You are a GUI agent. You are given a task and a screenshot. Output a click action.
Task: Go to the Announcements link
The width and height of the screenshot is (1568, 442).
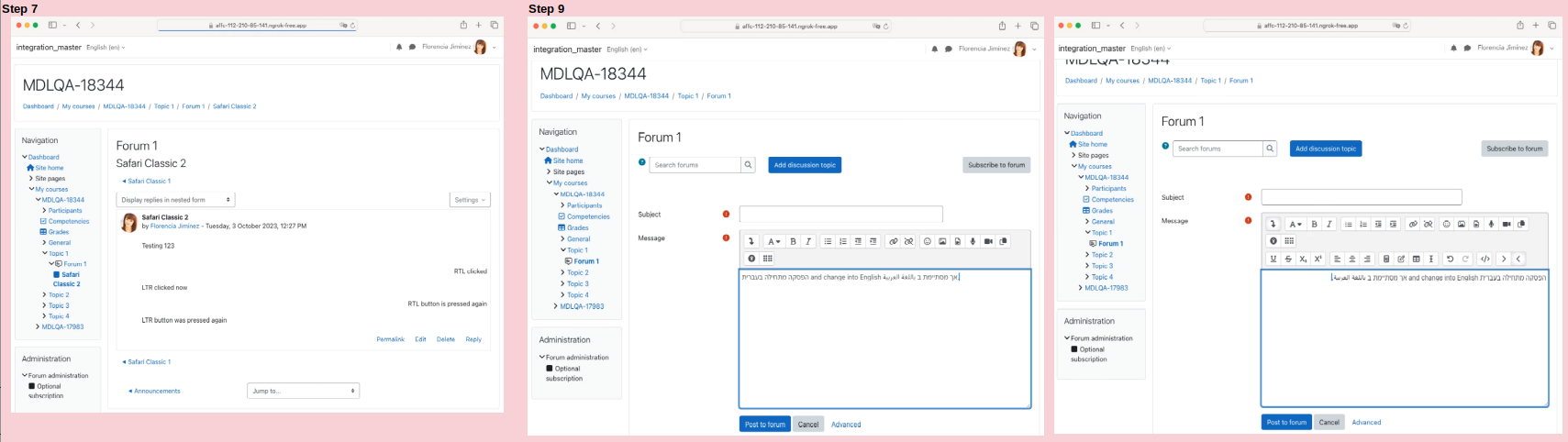click(x=157, y=391)
